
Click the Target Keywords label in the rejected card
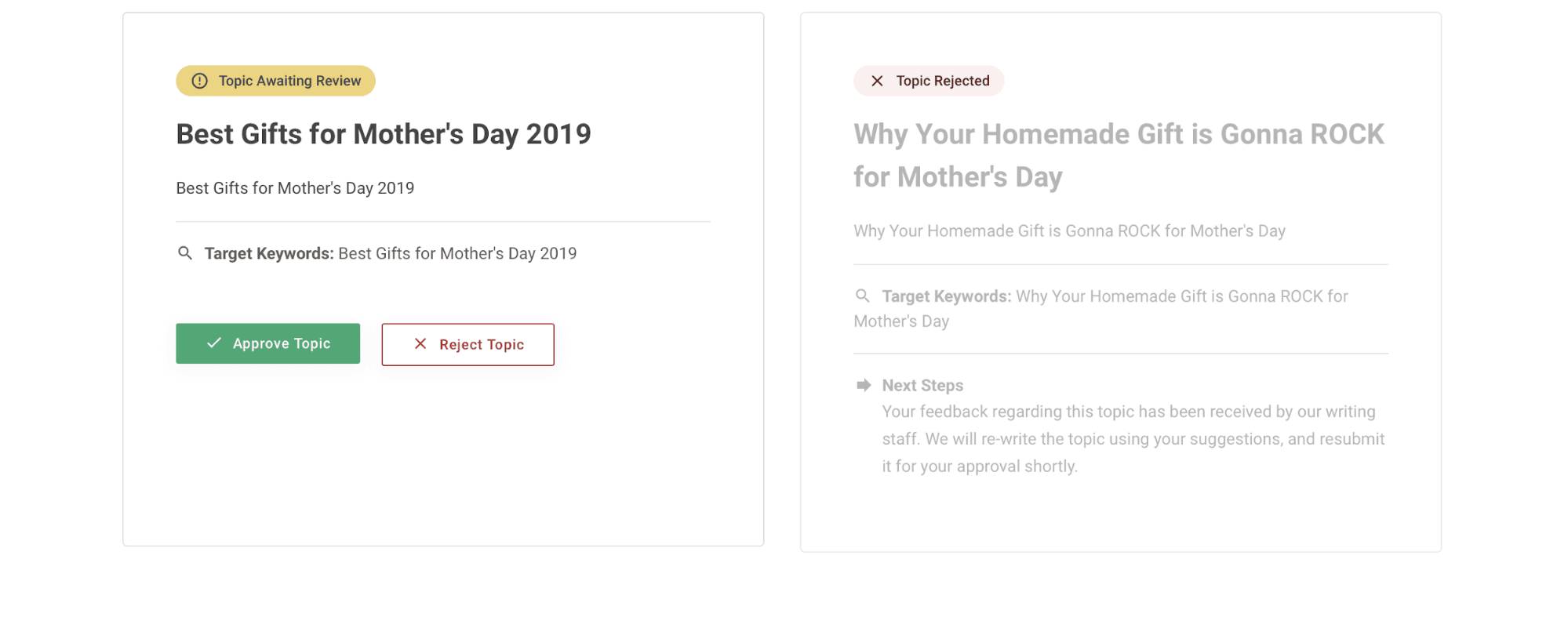946,296
